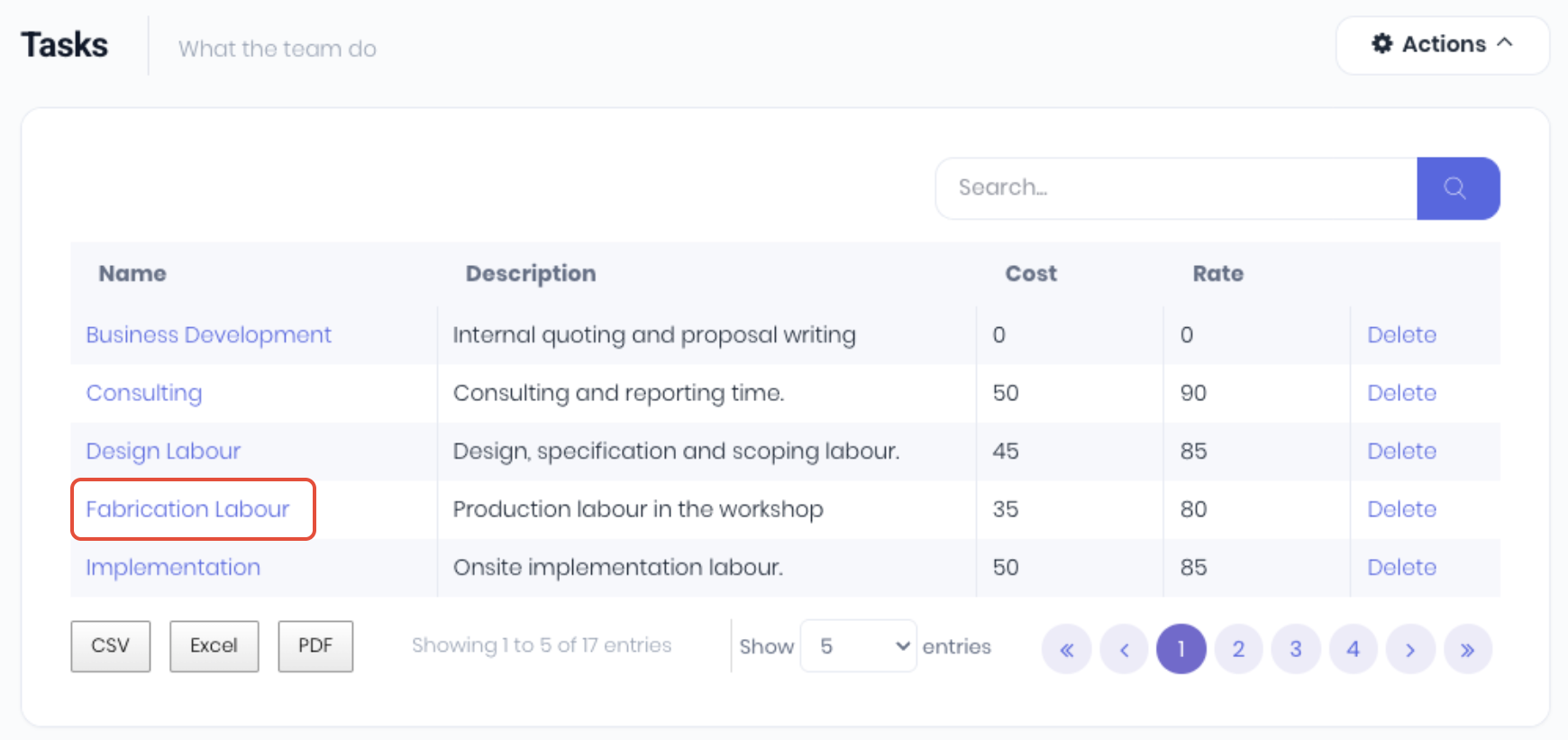The height and width of the screenshot is (740, 1568).
Task: Open the Show entries count dropdown
Action: coord(858,646)
